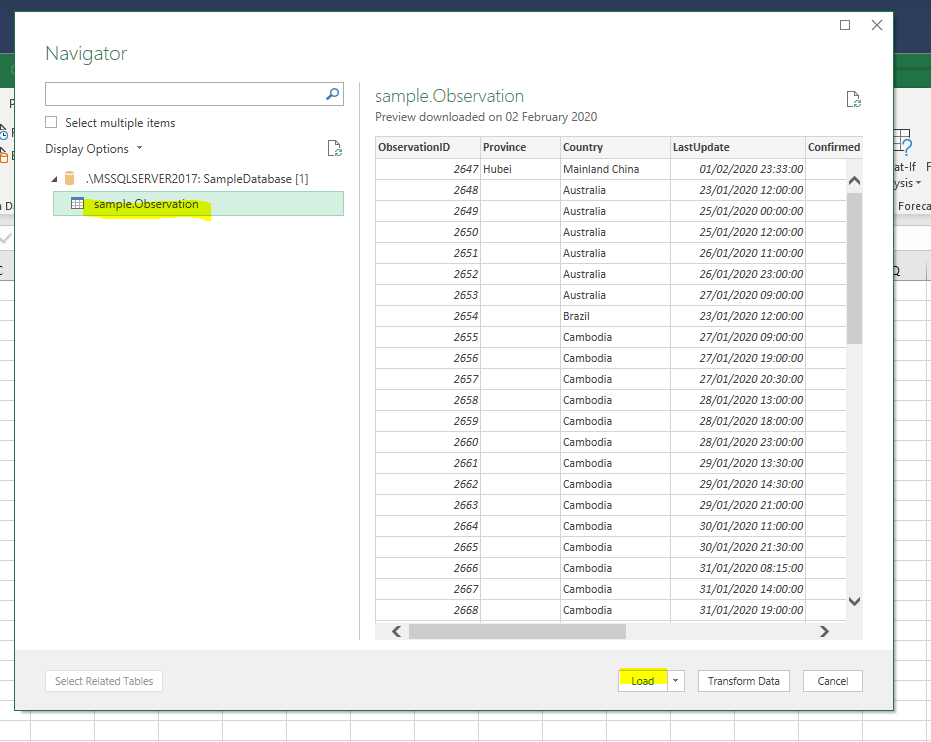Viewport: 931px width, 742px height.
Task: Click ObservationID cell 2647
Action: 428,169
